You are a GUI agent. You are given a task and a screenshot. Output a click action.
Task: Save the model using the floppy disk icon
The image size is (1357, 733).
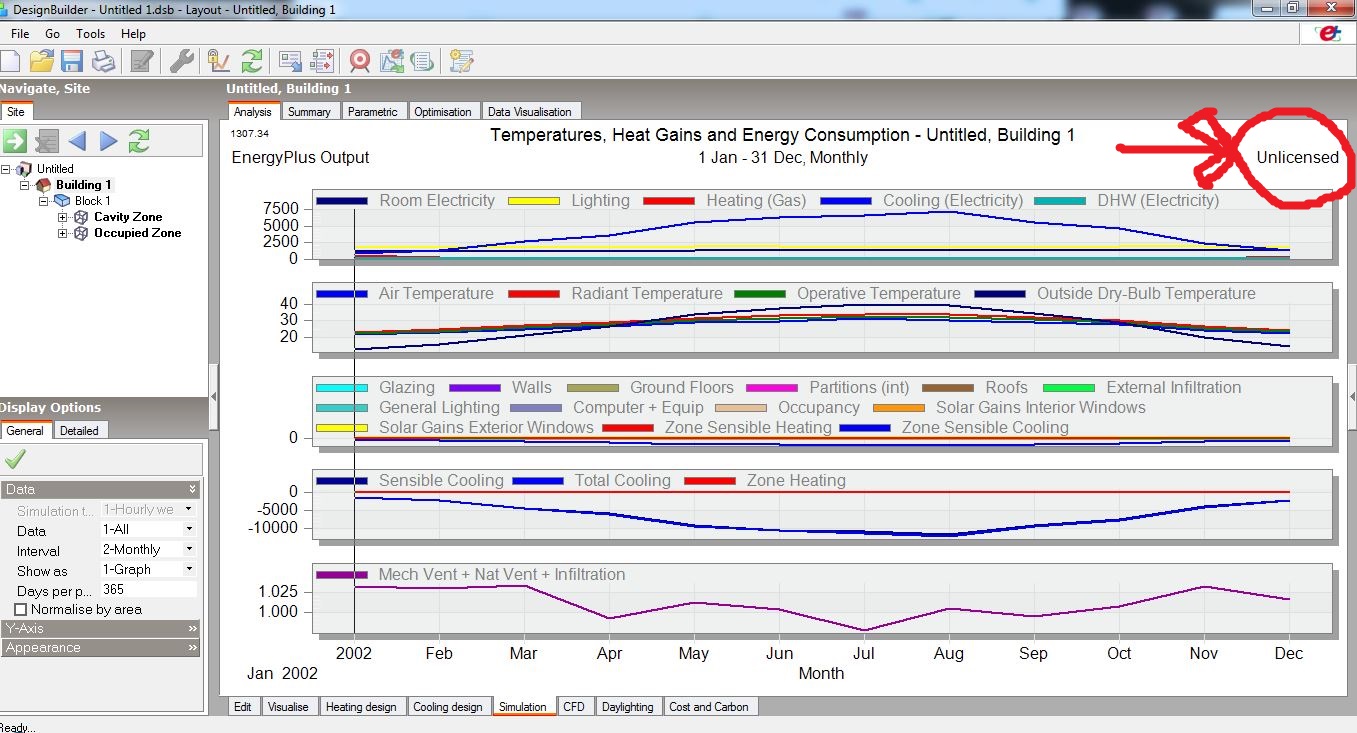[72, 61]
